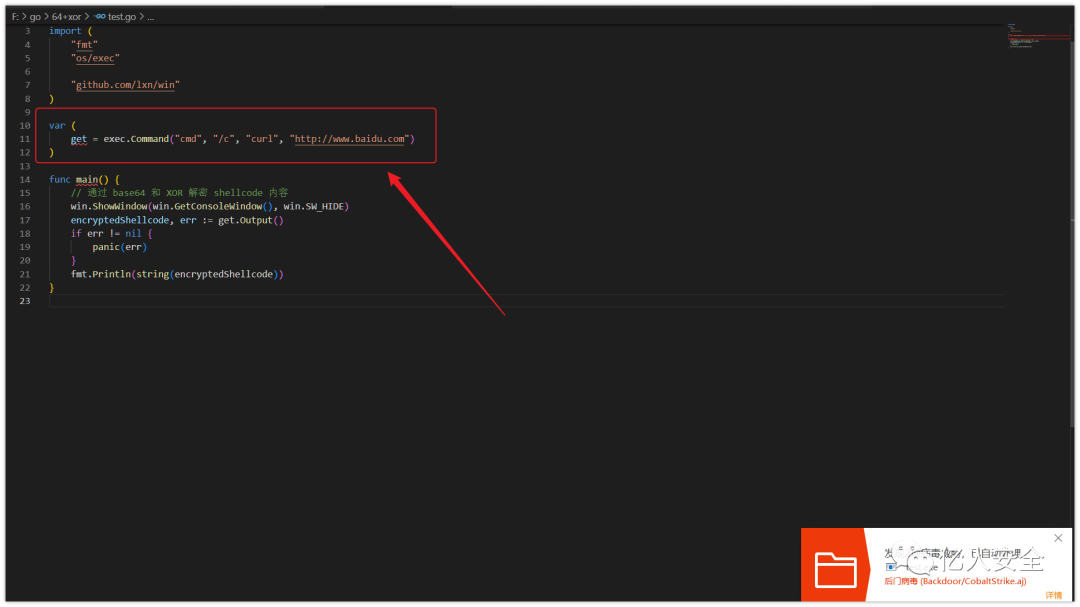Click the Go file icon in breadcrumb
The image size is (1080, 607).
[x=101, y=17]
